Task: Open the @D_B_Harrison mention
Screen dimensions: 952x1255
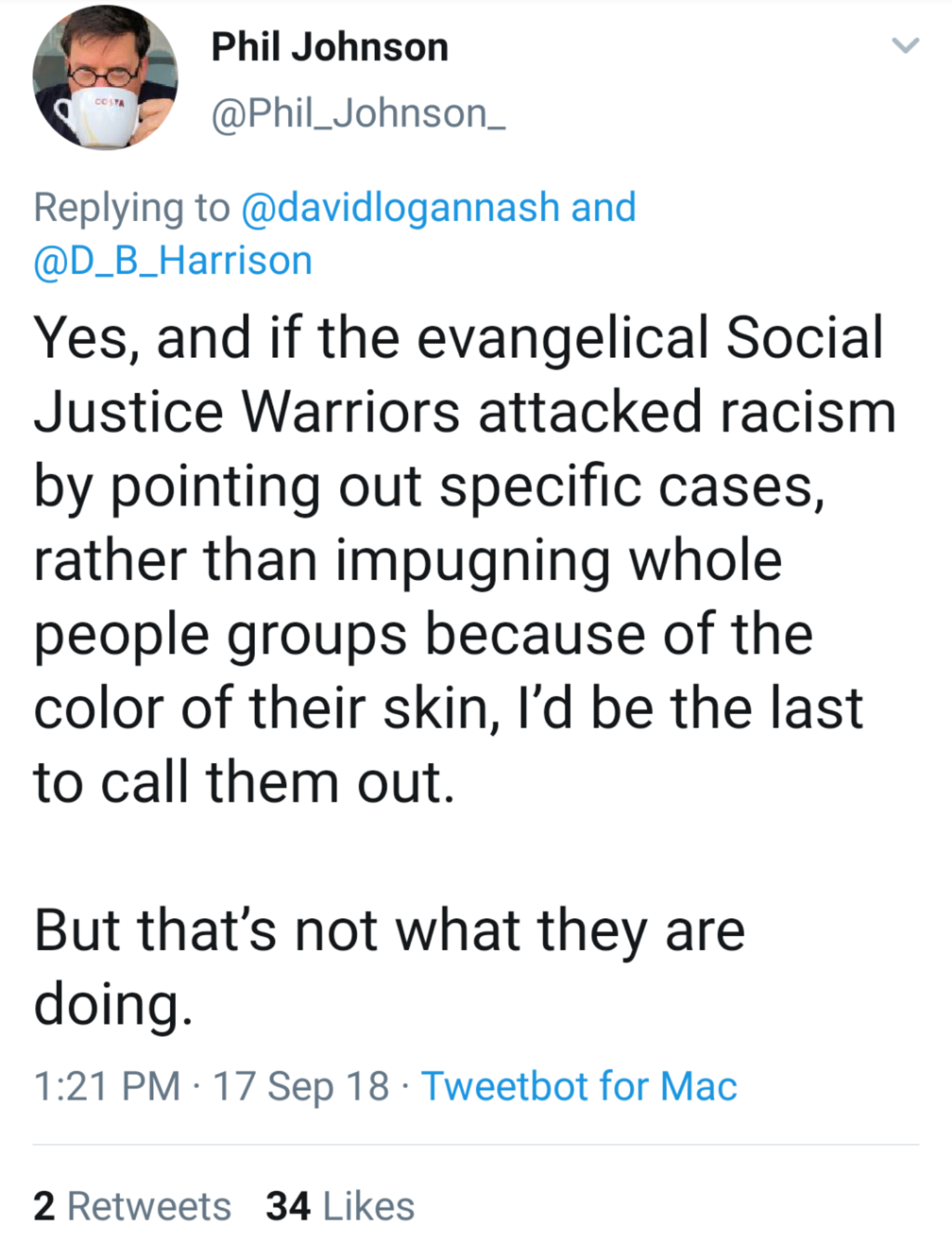Action: pos(173,260)
